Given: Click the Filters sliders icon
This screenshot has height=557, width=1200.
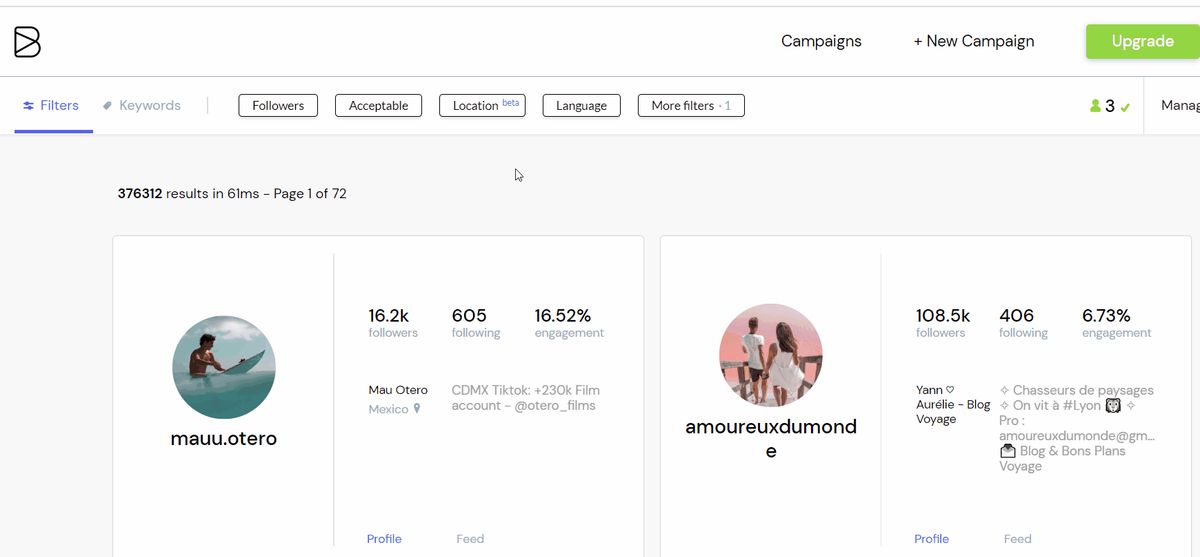Looking at the screenshot, I should pyautogui.click(x=29, y=106).
